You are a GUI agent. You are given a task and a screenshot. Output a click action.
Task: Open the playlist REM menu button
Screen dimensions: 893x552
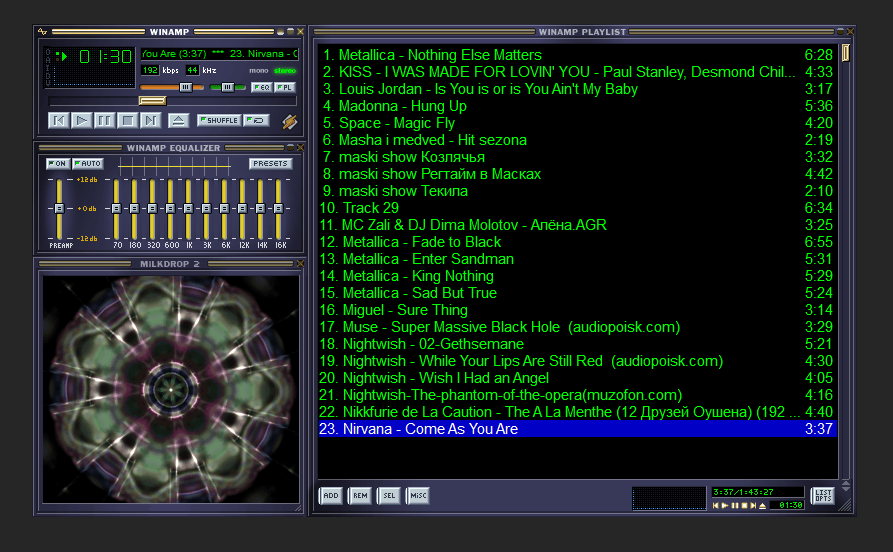tap(360, 496)
